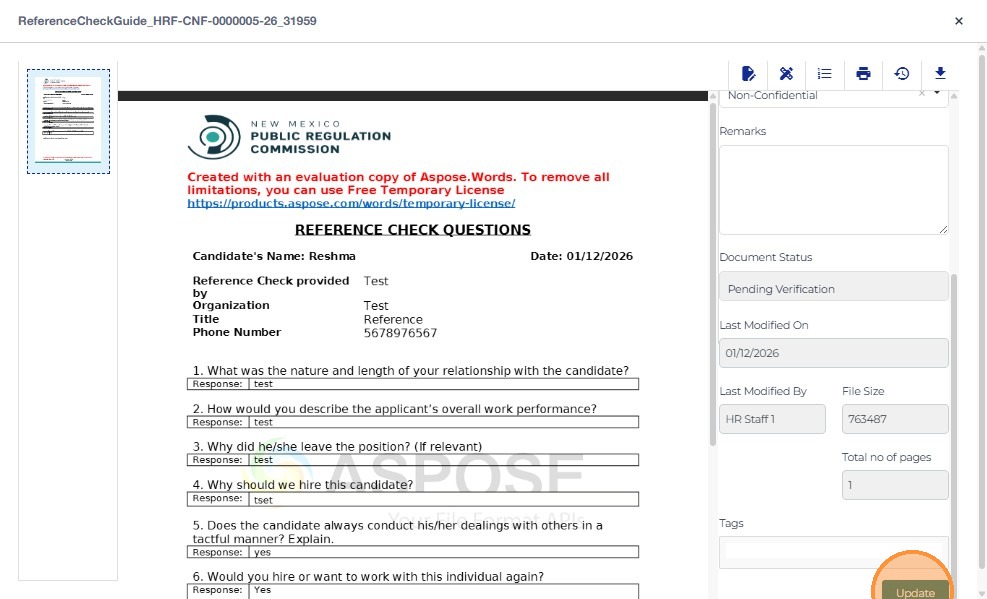View document version history icon

901,74
